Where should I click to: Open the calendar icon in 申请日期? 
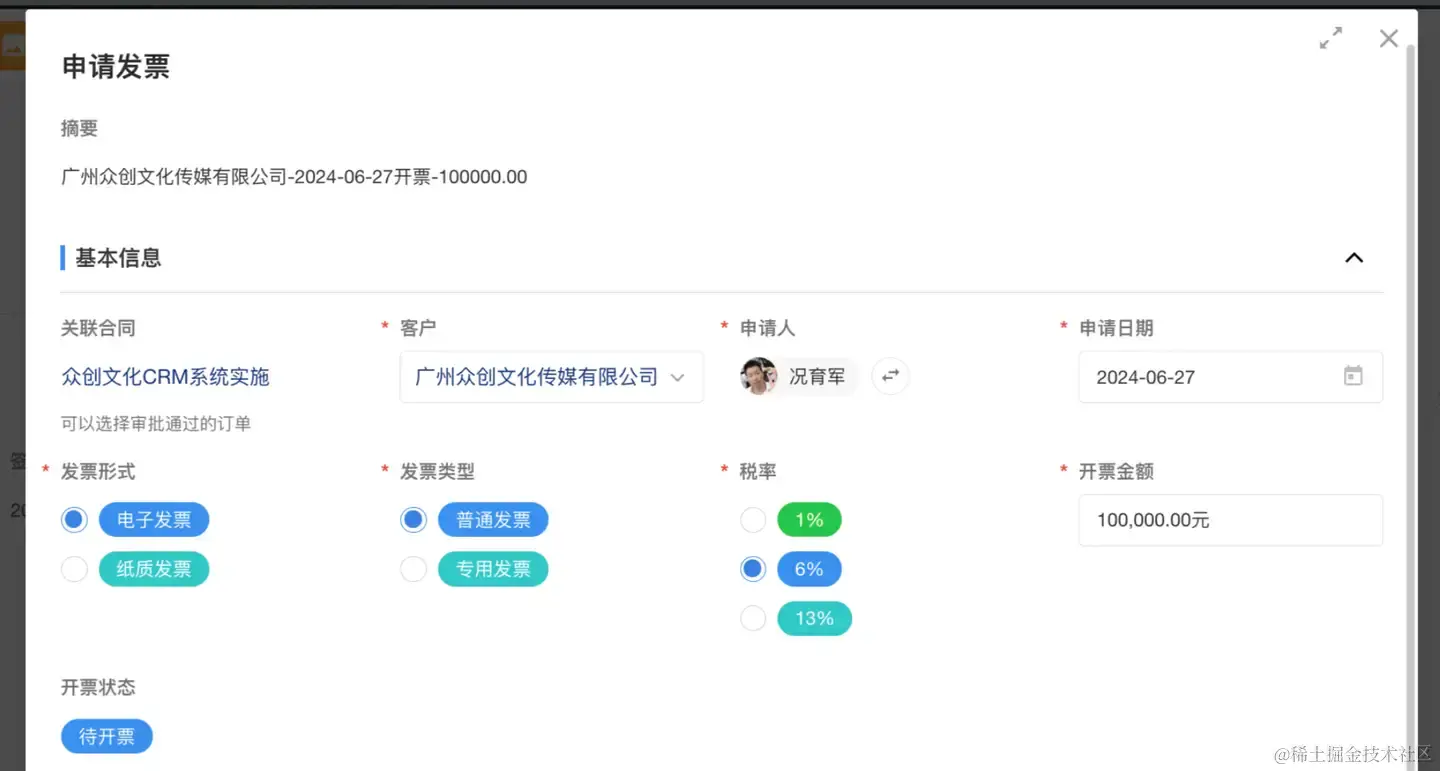1353,377
